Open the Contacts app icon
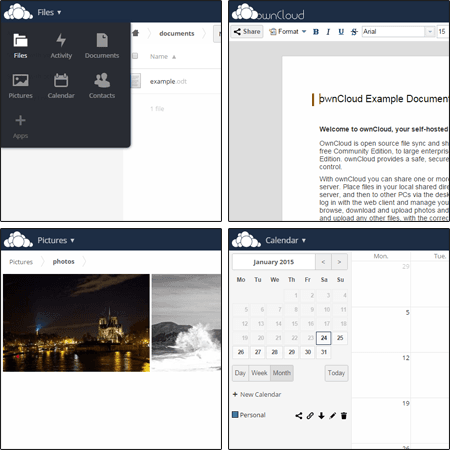The image size is (450, 450). (102, 86)
